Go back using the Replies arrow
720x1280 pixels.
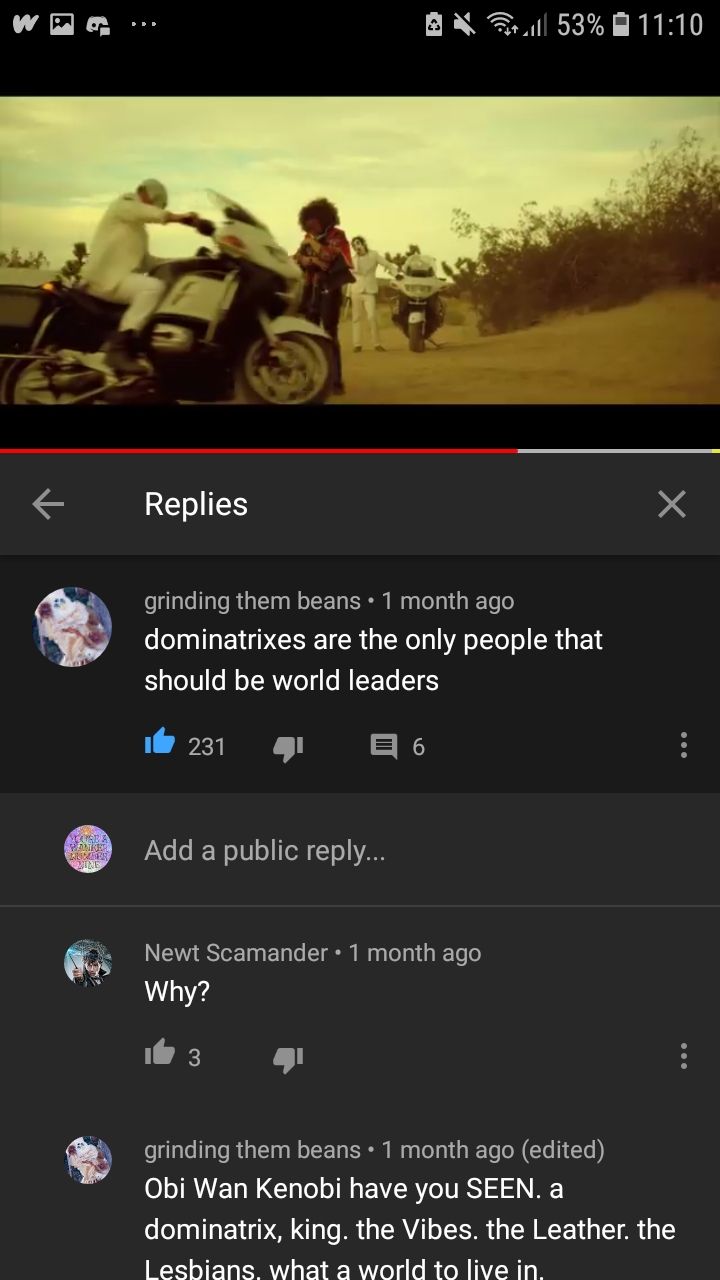pyautogui.click(x=48, y=505)
